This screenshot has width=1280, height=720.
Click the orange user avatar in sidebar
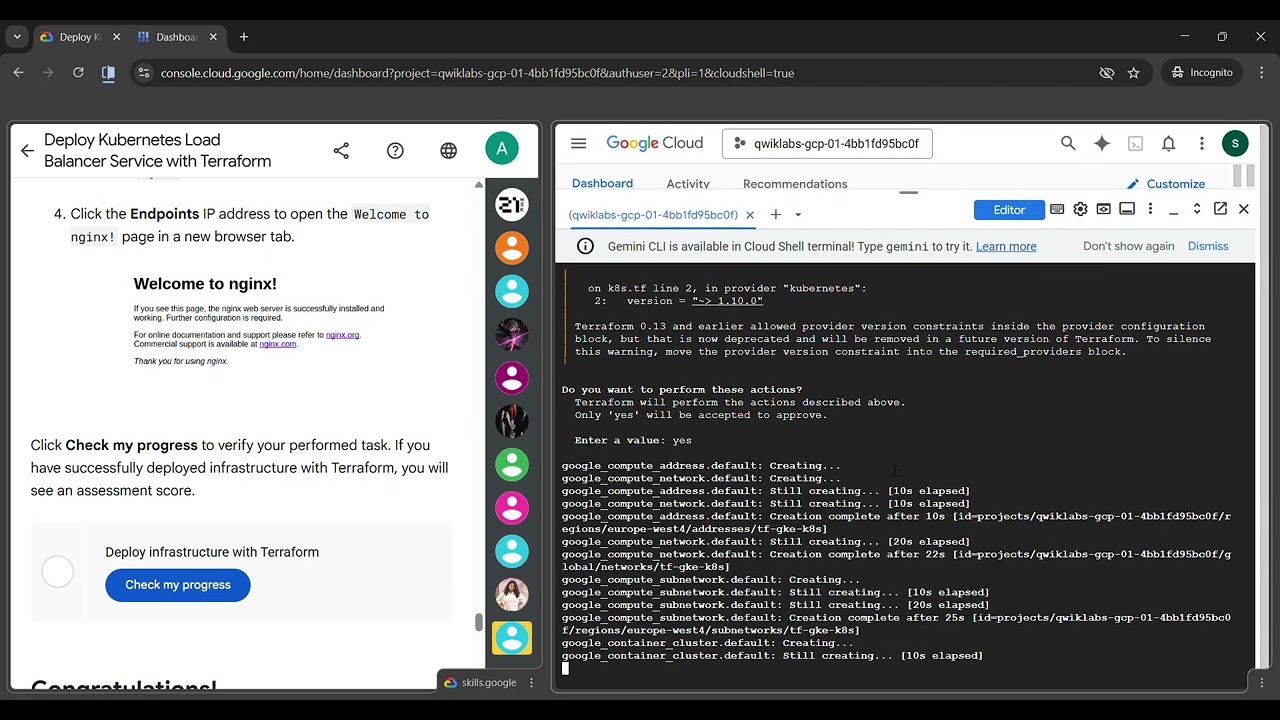[x=512, y=248]
